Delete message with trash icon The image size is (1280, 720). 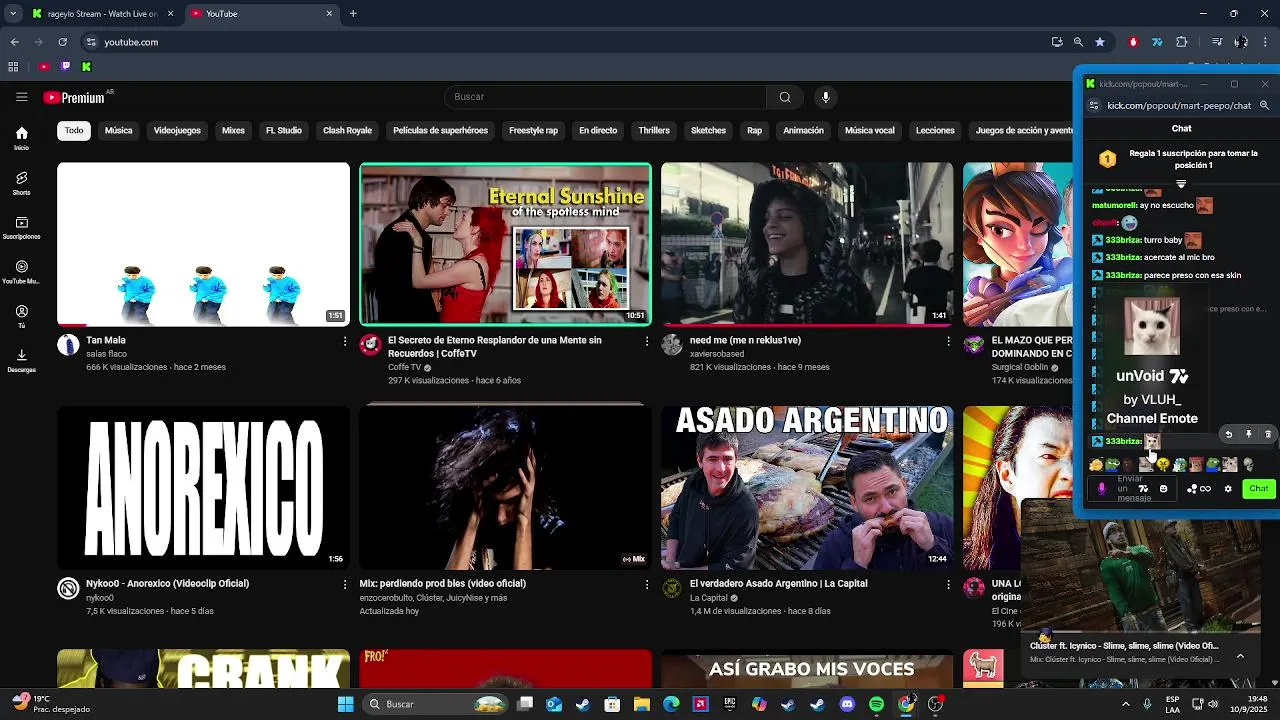pos(1268,435)
